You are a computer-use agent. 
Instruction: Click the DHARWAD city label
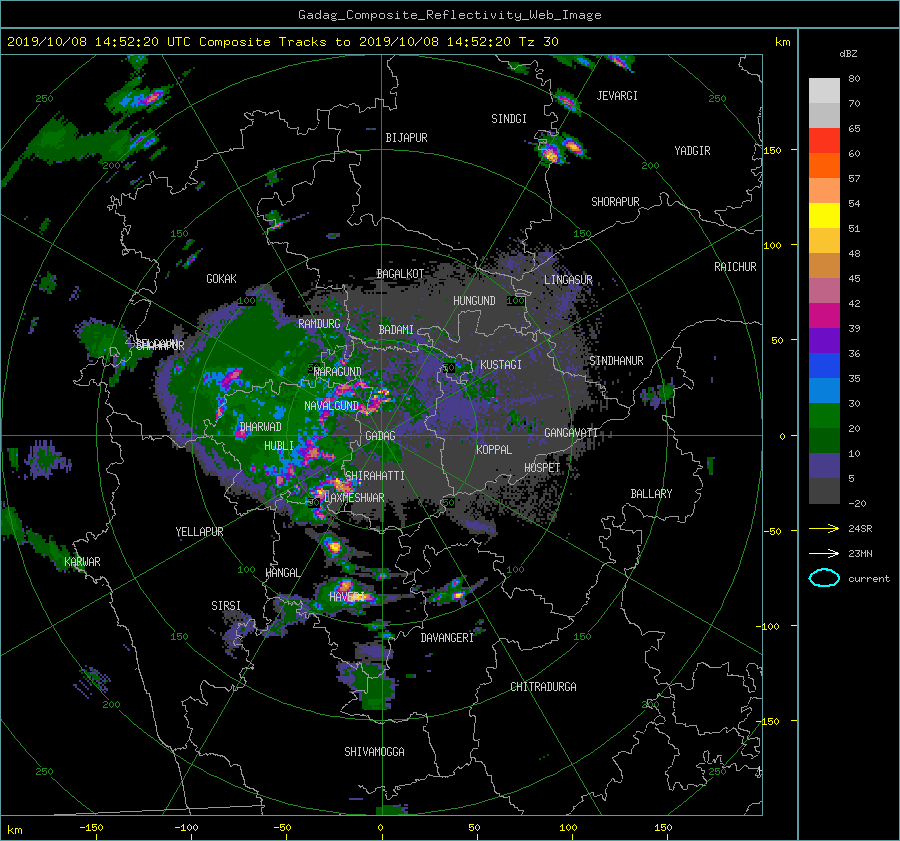pos(260,427)
